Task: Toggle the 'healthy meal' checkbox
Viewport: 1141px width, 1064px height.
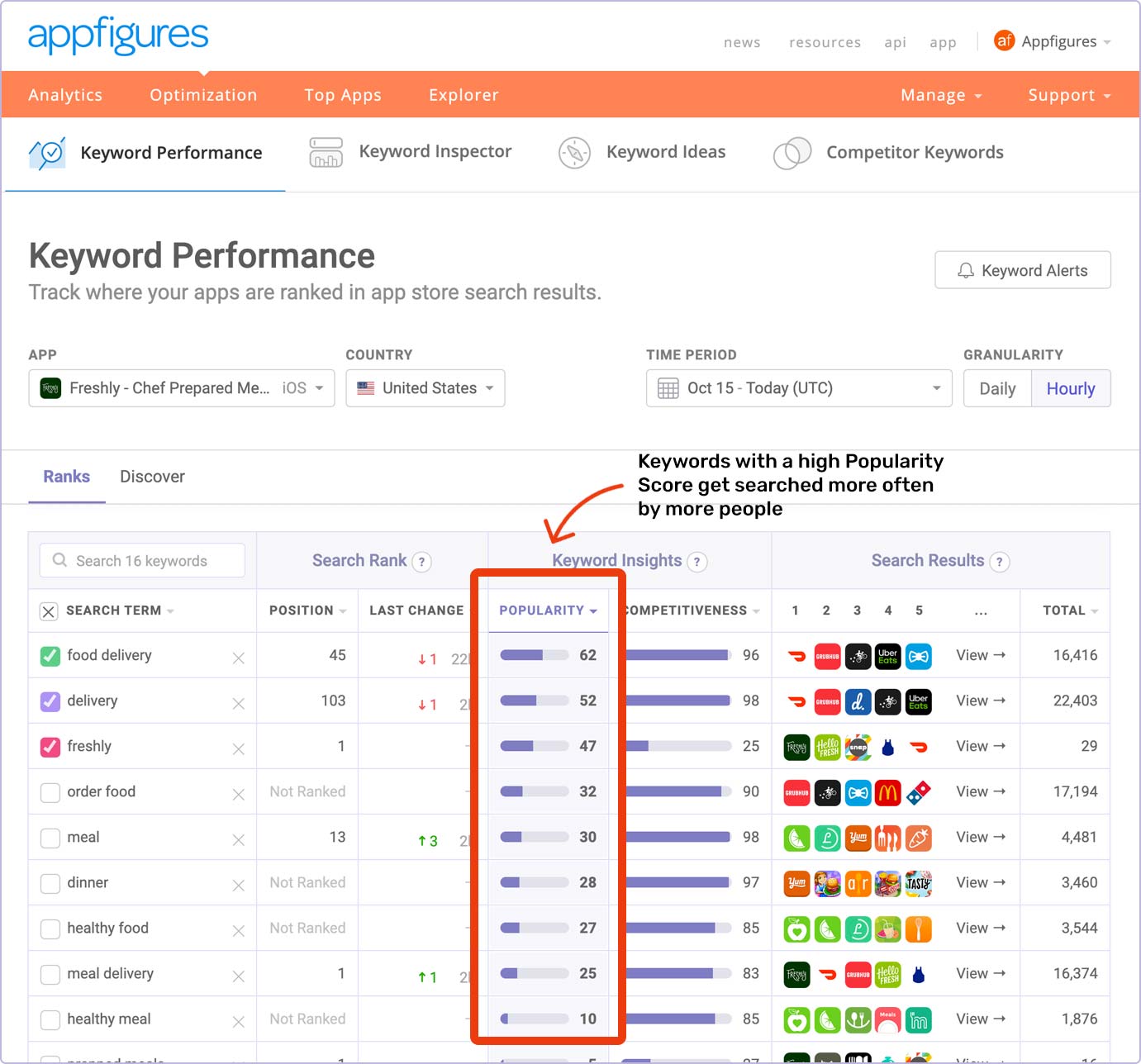Action: pyautogui.click(x=50, y=1019)
